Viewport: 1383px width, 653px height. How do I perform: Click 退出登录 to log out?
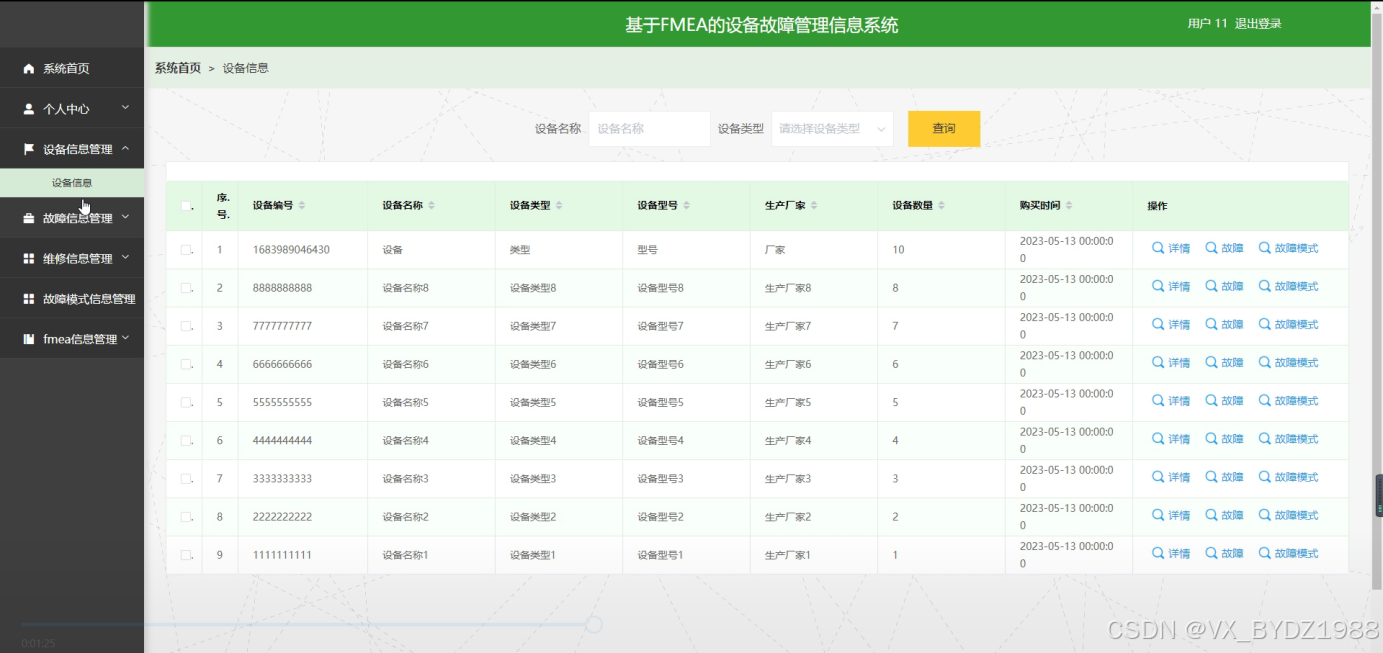(1258, 24)
